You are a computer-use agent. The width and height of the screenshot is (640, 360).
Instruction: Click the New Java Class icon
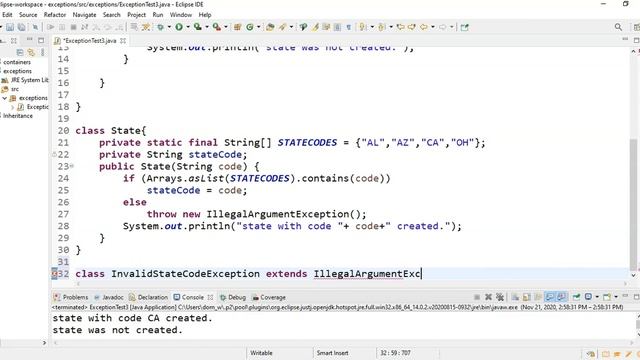(249, 27)
